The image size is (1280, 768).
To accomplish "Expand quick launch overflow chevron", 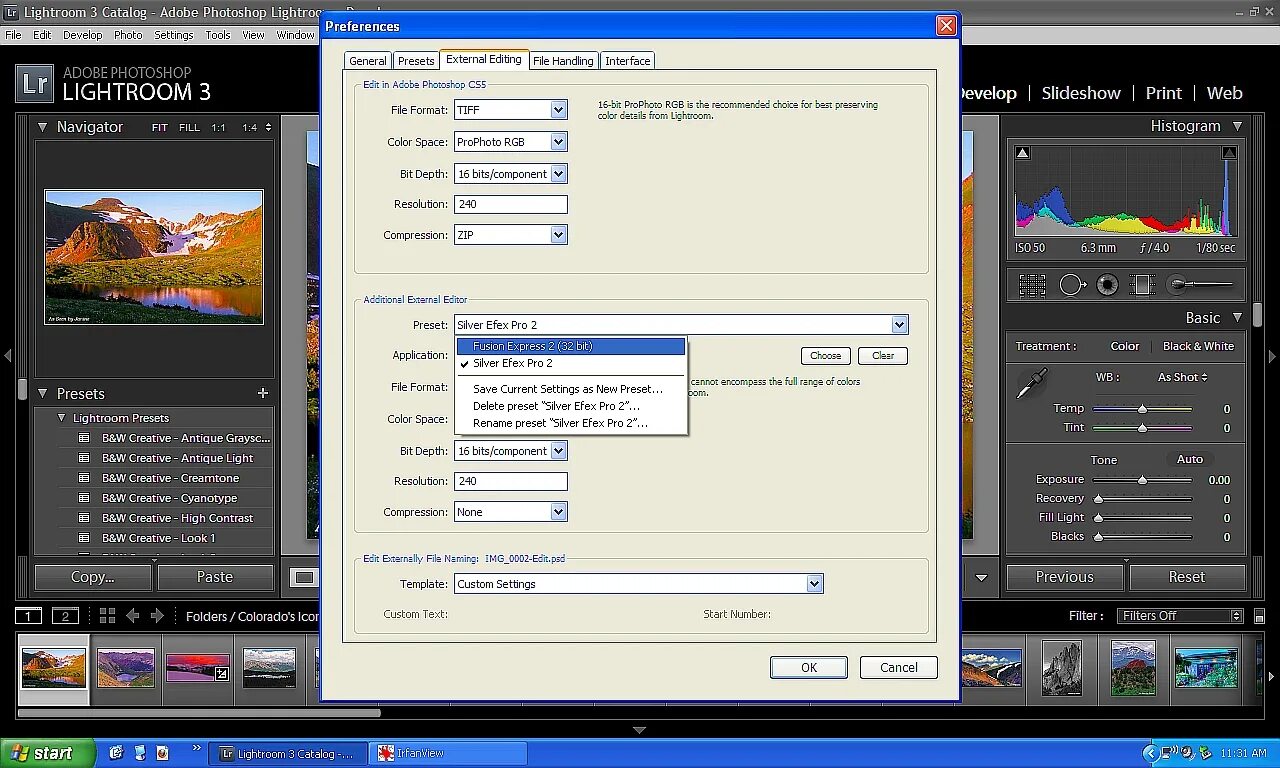I will [x=195, y=748].
